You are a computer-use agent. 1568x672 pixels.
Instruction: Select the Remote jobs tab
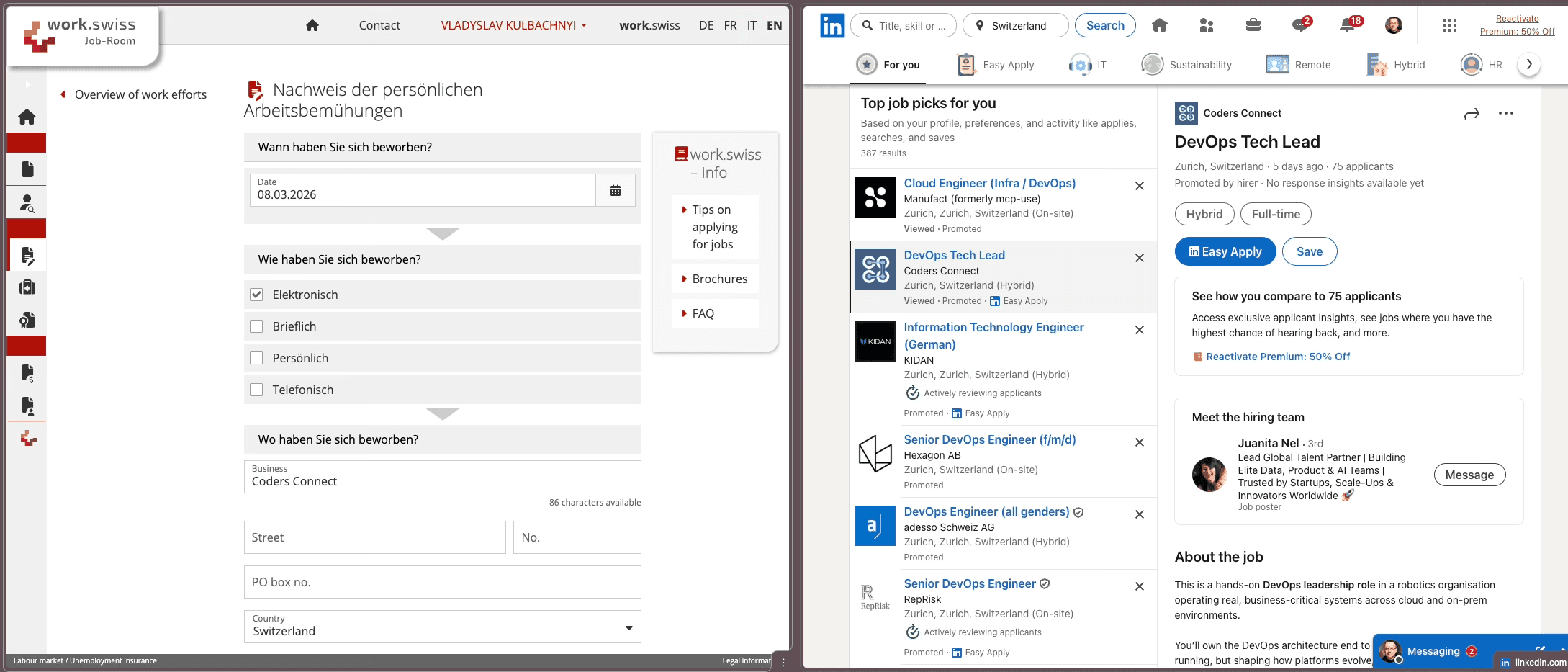1299,65
